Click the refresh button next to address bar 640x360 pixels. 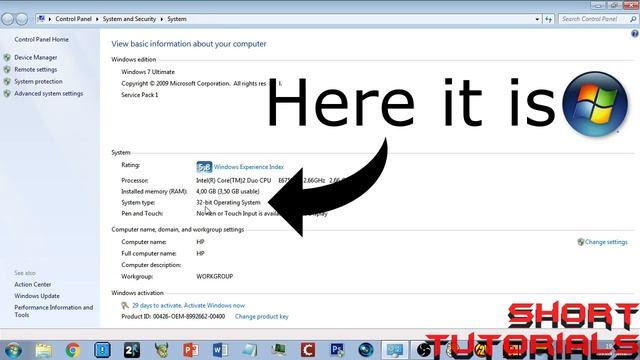[548, 19]
